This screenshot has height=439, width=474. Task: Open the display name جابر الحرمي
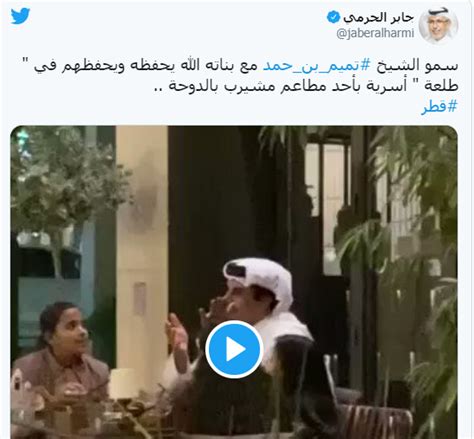(x=378, y=17)
